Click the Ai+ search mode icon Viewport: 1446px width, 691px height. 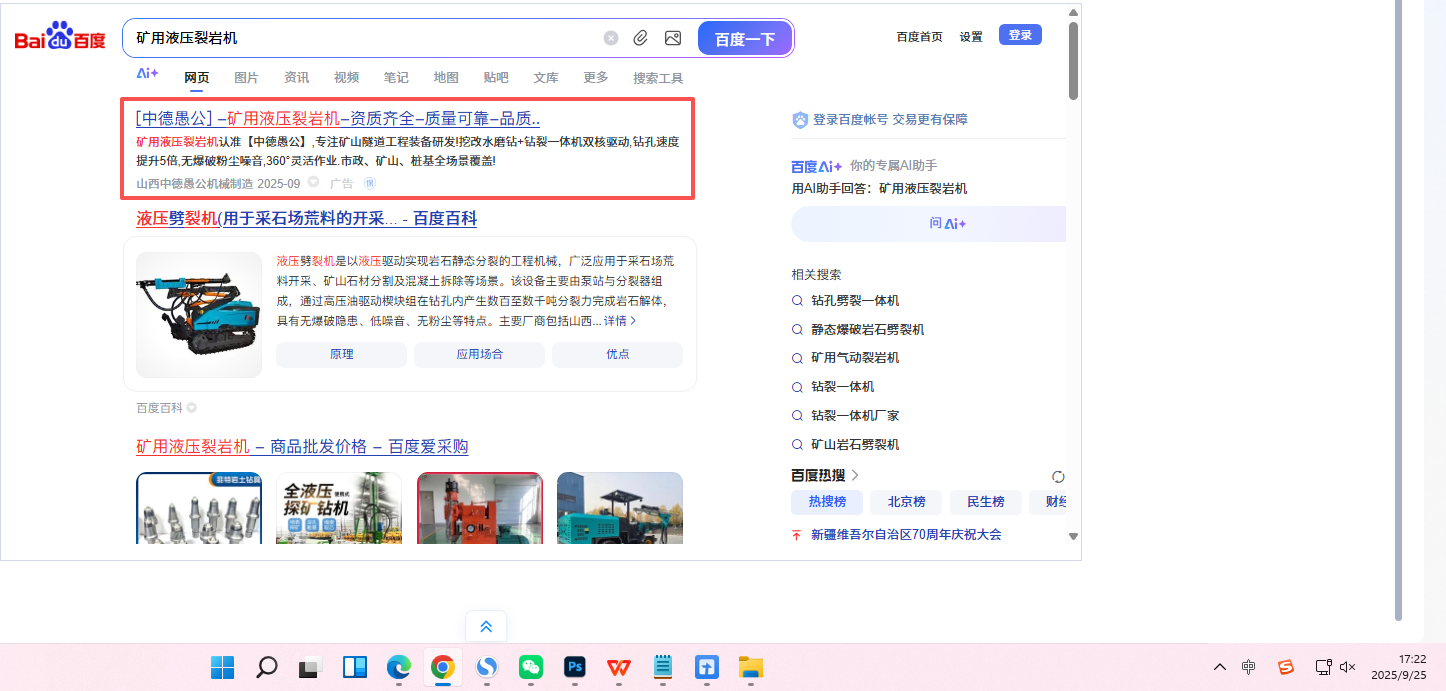pyautogui.click(x=147, y=74)
